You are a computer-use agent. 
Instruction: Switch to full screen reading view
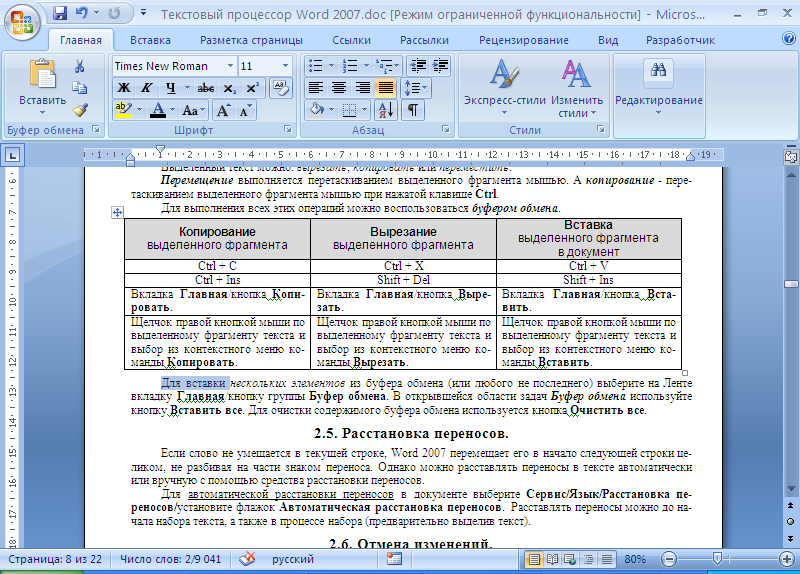pyautogui.click(x=552, y=559)
